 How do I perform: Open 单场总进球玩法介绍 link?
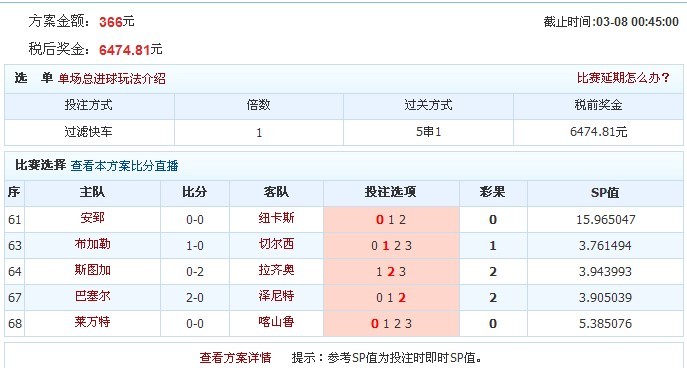(112, 78)
